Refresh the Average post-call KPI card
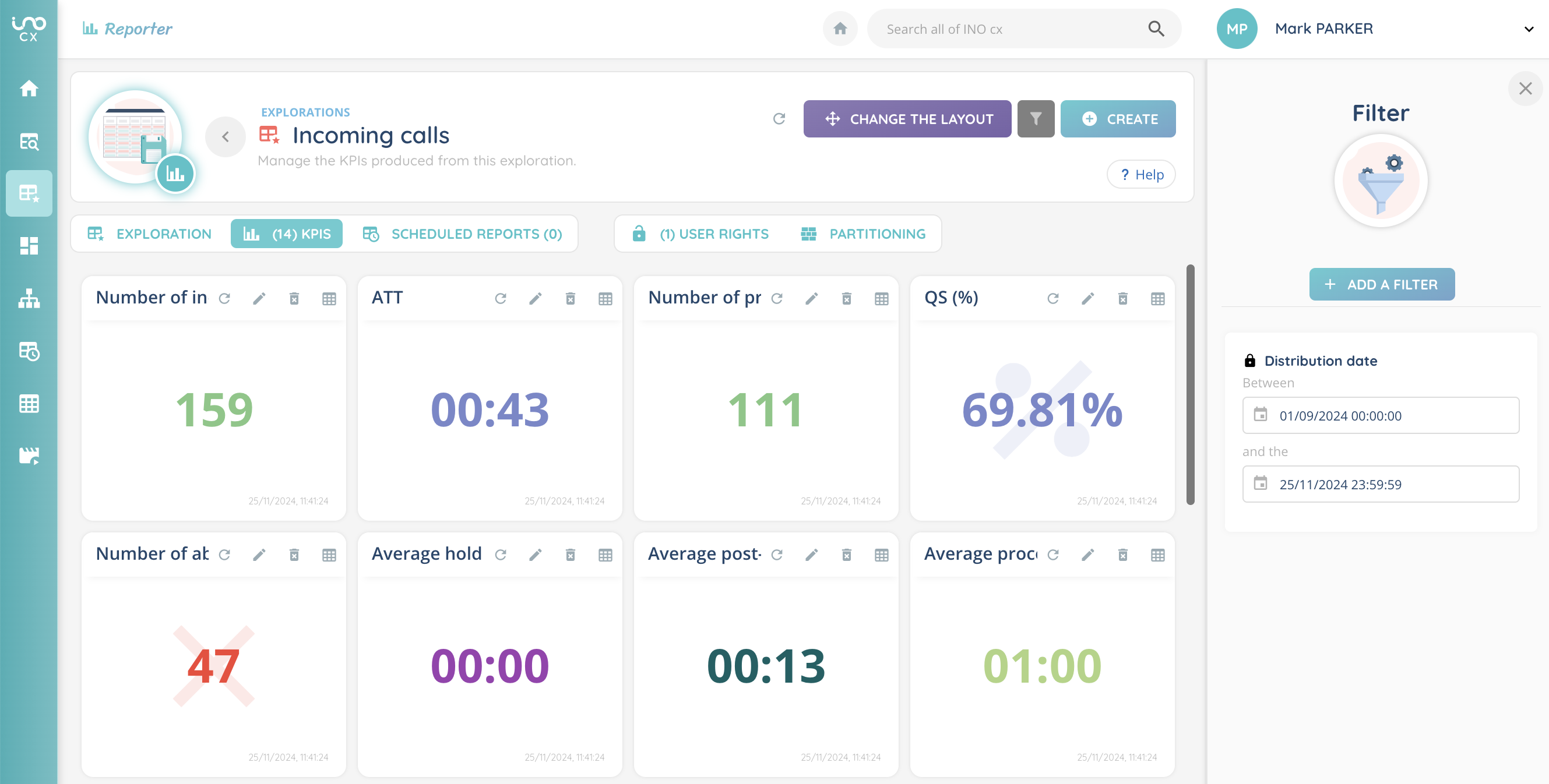Screen dimensions: 1549x784 coord(776,555)
